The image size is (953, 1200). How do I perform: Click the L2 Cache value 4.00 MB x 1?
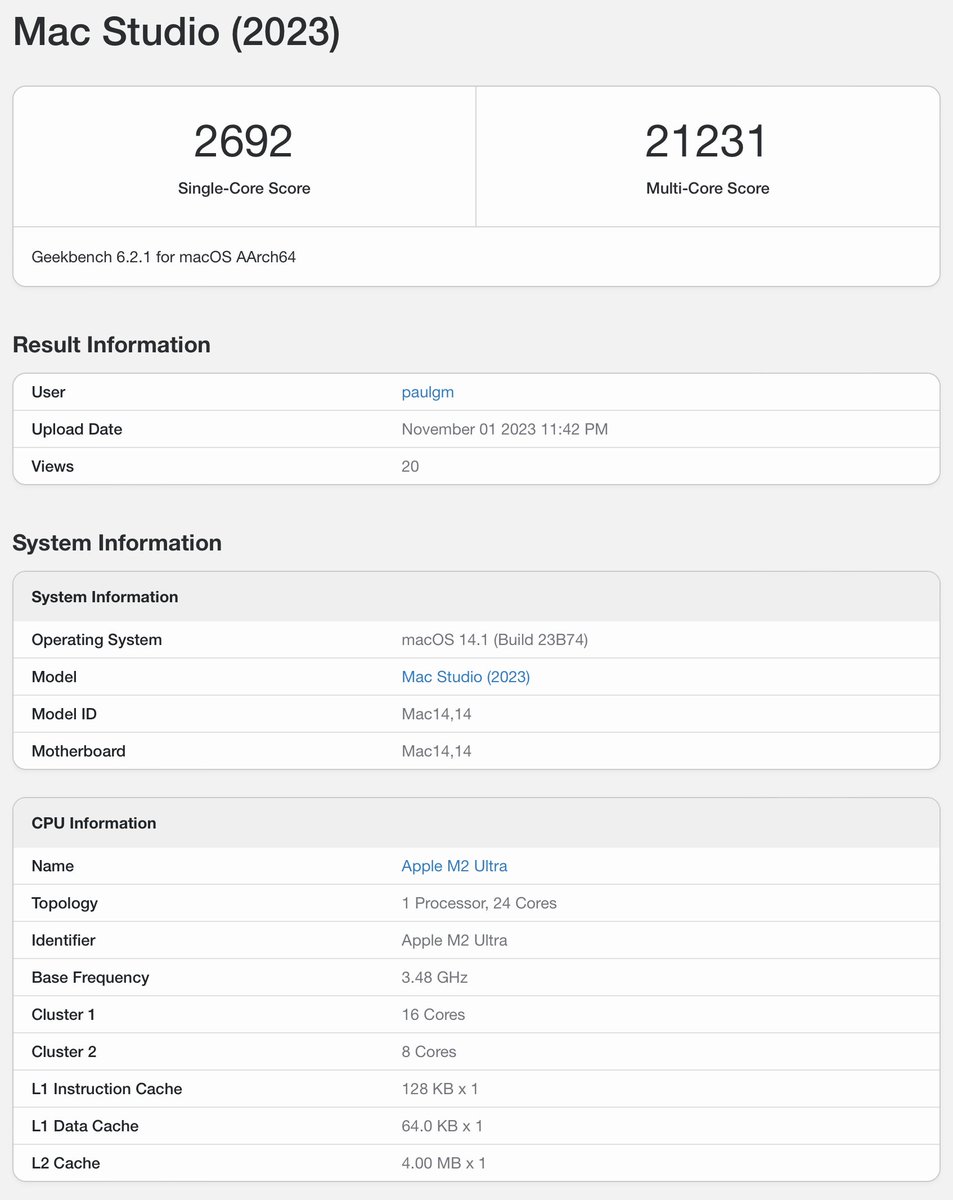[444, 1163]
